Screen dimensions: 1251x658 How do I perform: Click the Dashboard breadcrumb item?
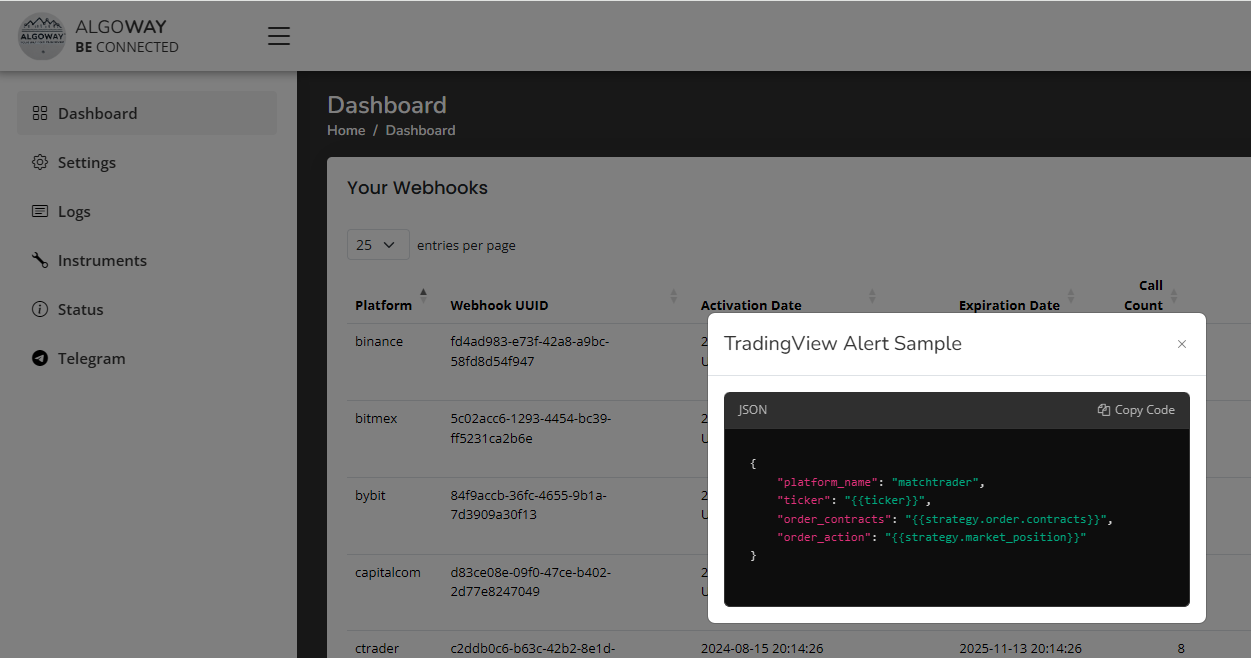point(420,130)
